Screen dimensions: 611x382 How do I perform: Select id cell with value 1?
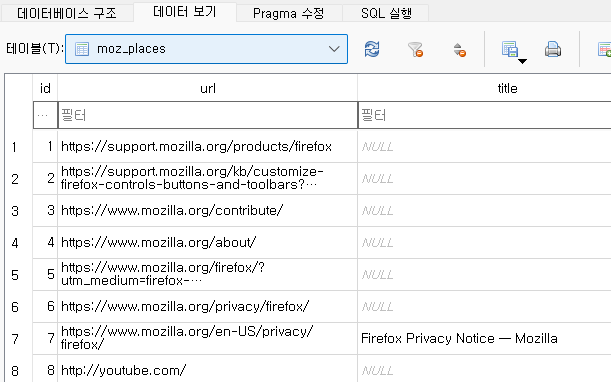[x=45, y=147]
